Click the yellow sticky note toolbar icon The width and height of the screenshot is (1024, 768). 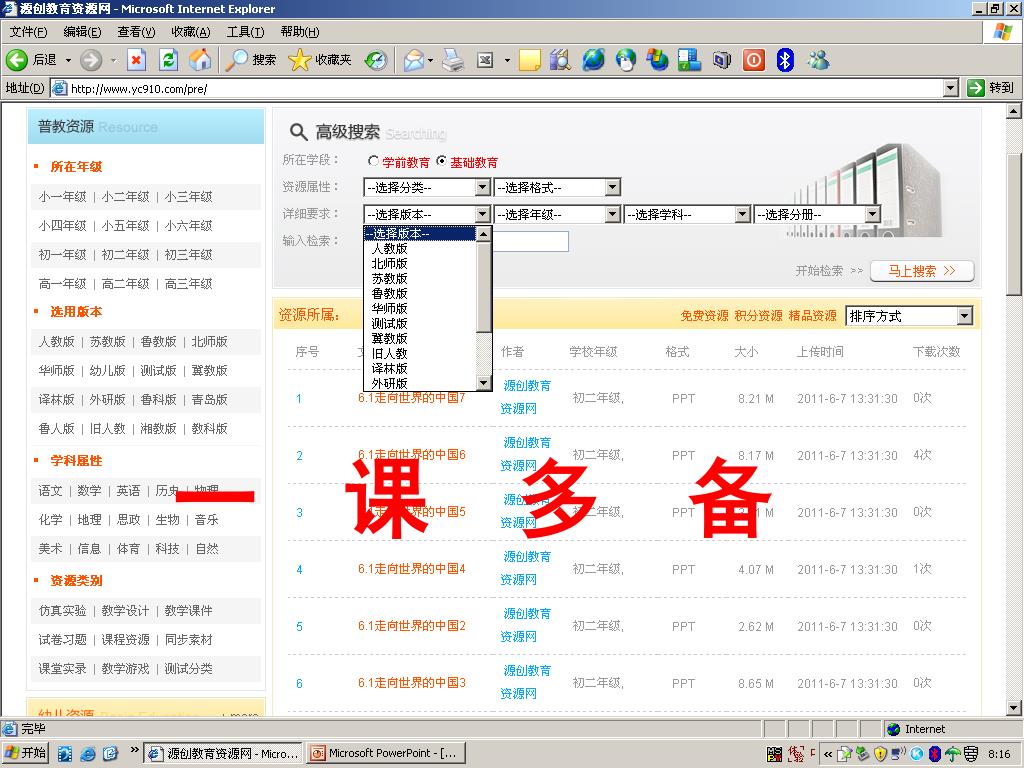[529, 60]
